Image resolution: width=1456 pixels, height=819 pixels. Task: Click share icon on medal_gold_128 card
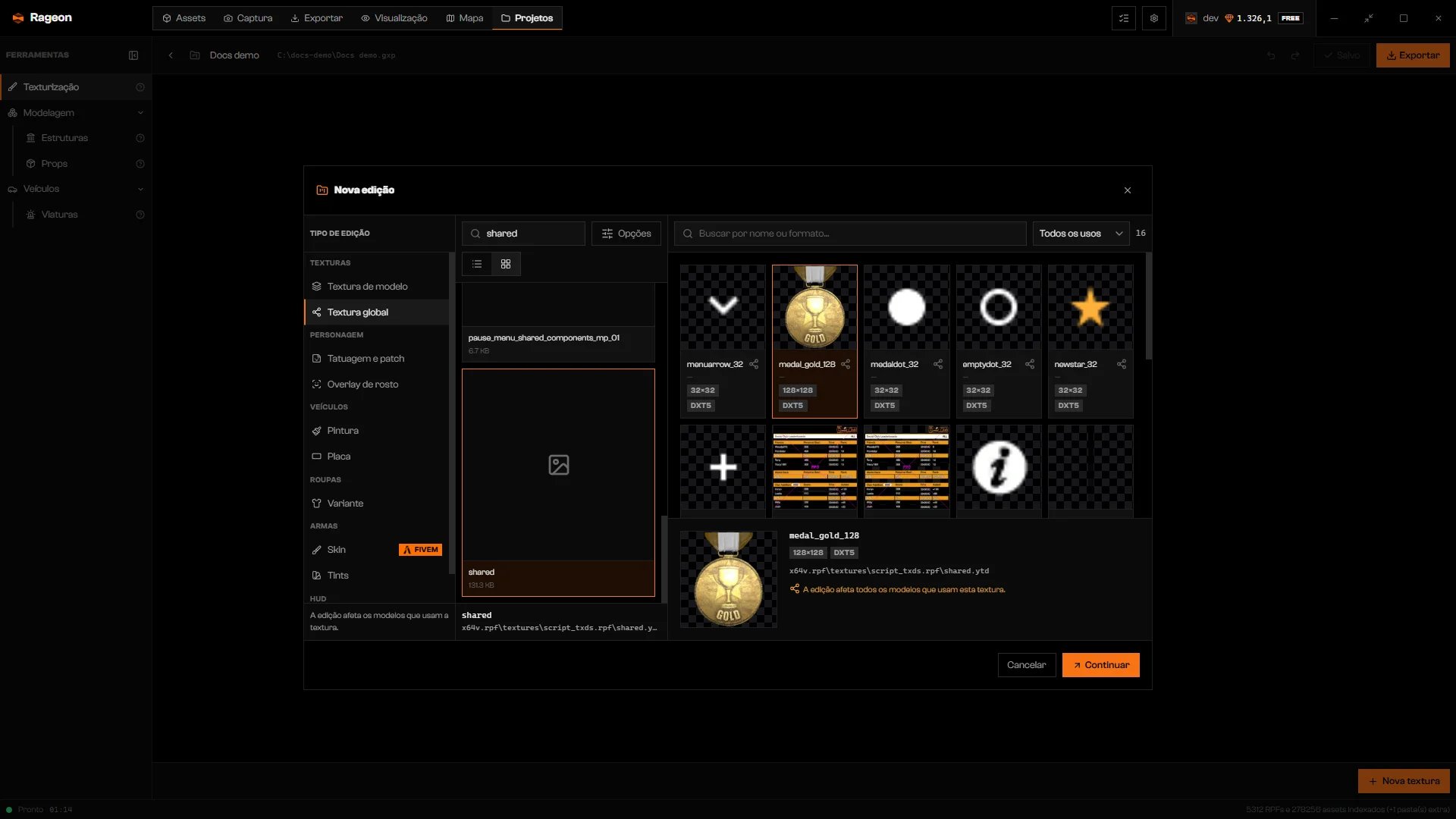pyautogui.click(x=846, y=364)
